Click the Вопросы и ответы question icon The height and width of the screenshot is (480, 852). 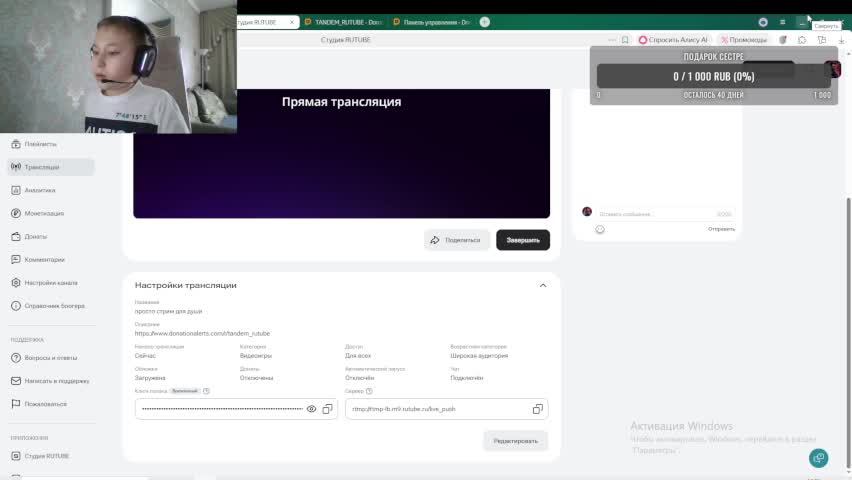(16, 358)
